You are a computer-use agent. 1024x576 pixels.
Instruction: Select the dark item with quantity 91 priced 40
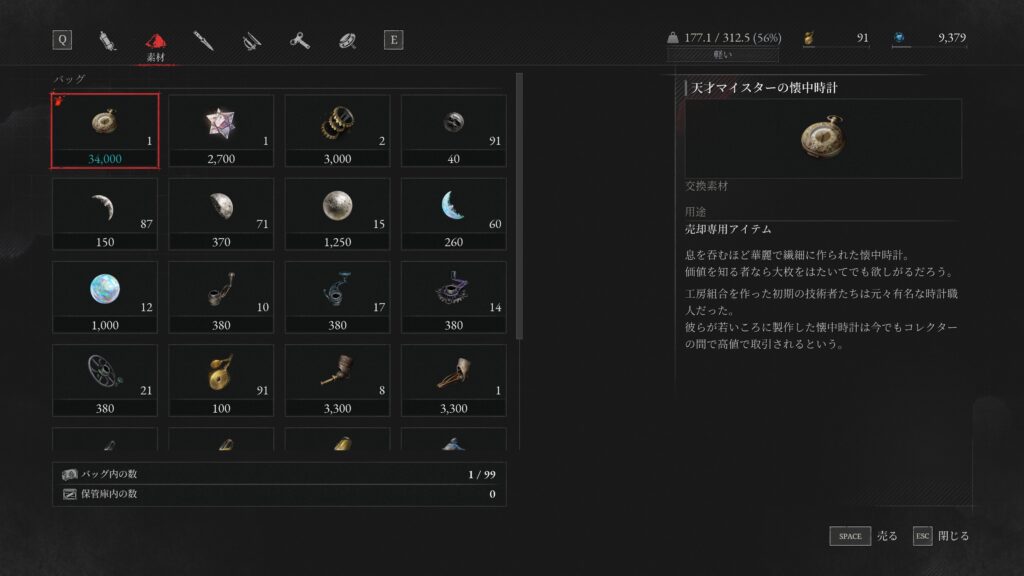click(x=453, y=131)
